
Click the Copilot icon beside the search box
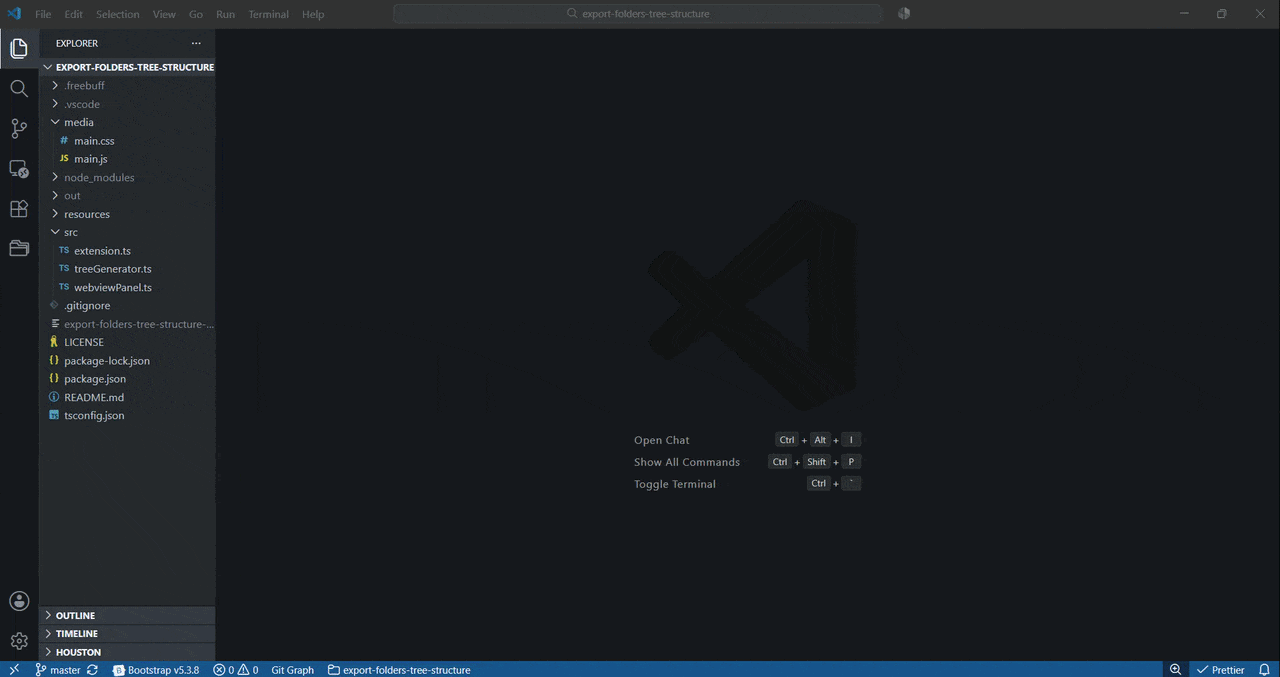pyautogui.click(x=904, y=14)
